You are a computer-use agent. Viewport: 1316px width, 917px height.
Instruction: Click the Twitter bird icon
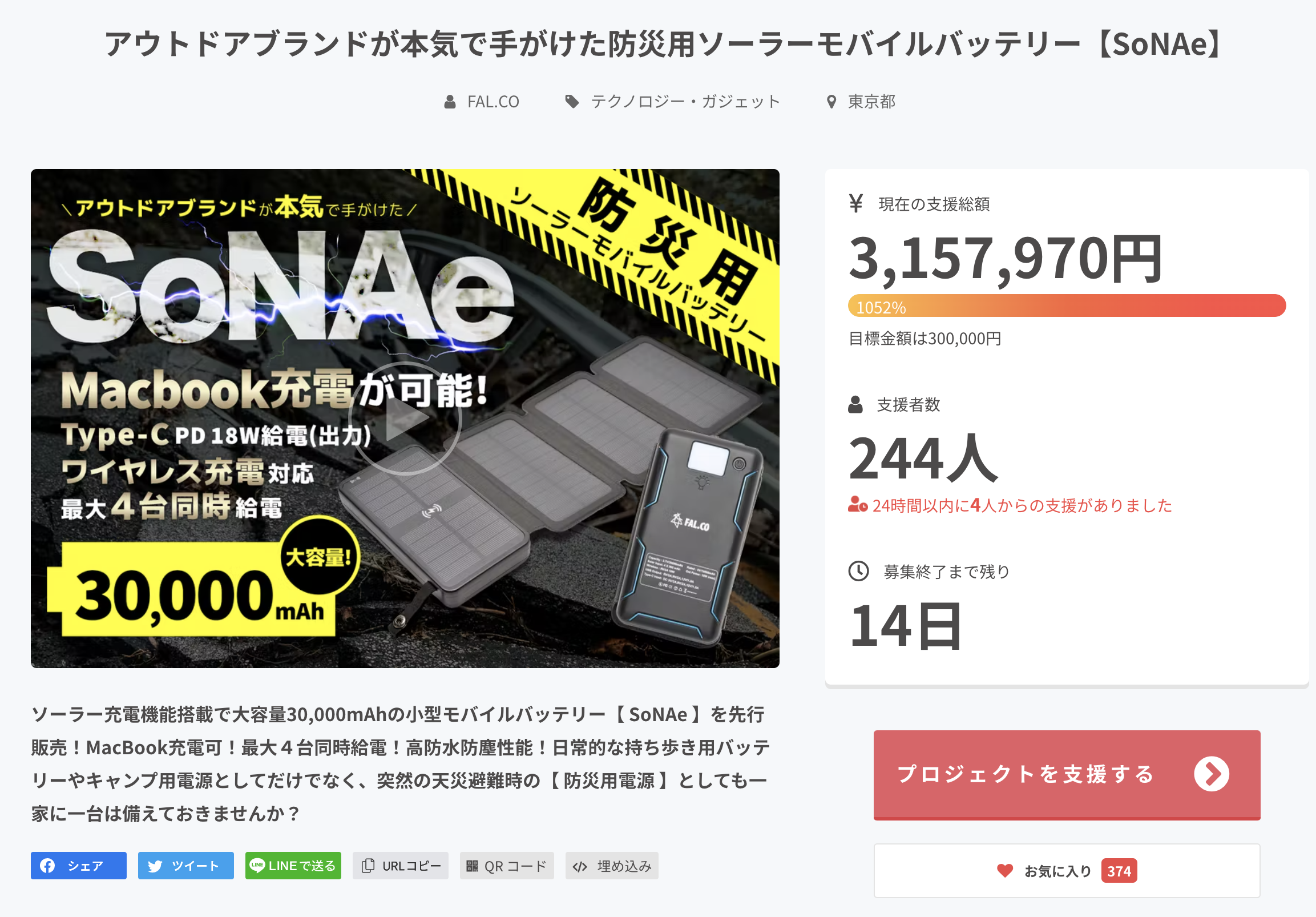(x=155, y=866)
